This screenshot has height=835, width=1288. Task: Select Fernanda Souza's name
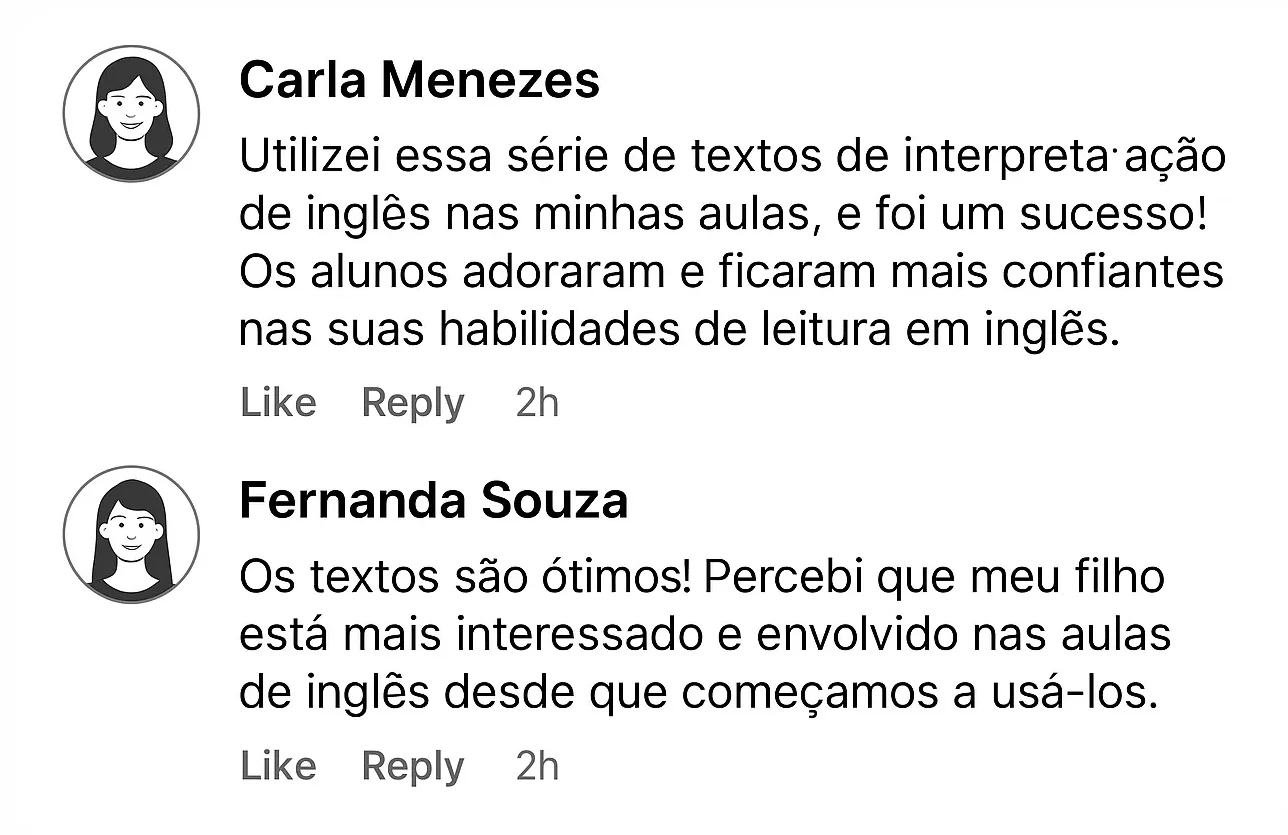(433, 500)
